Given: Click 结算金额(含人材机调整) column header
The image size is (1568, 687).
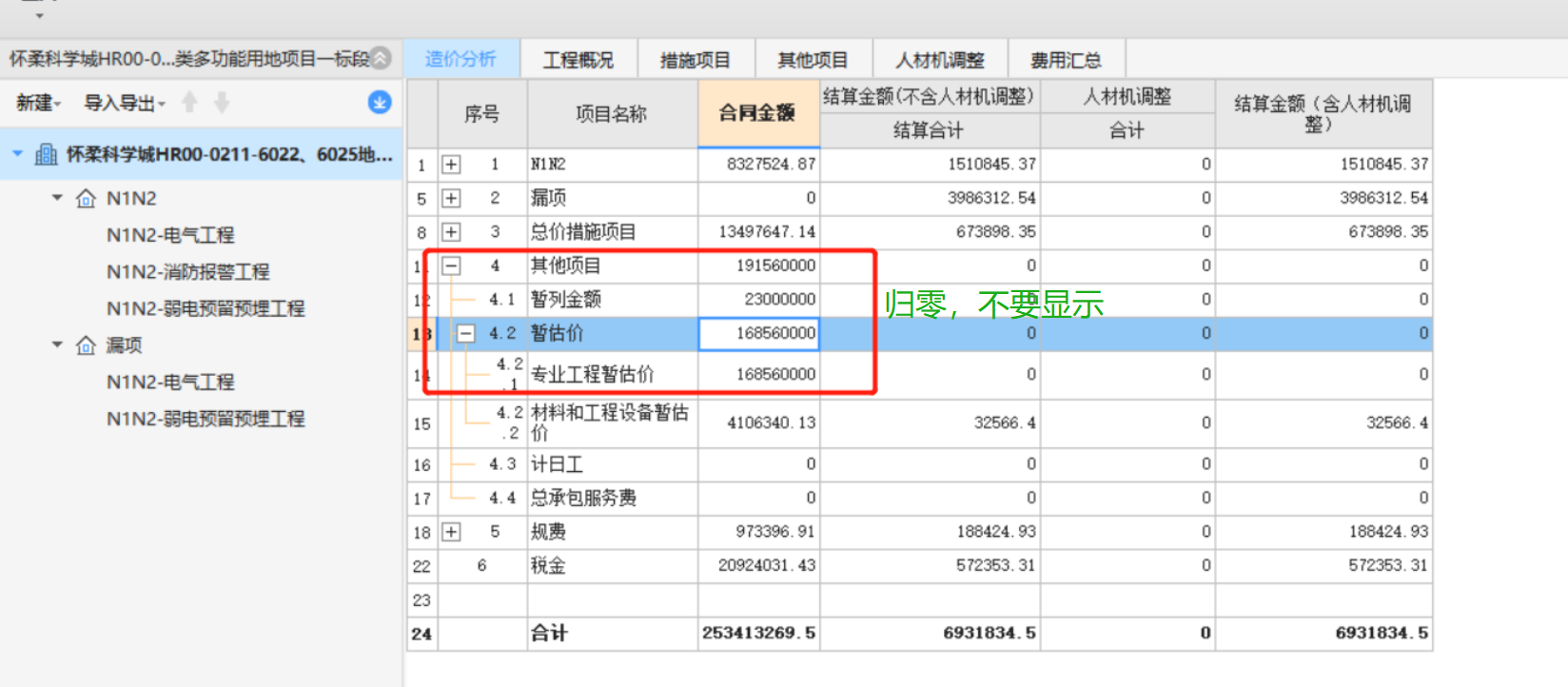Looking at the screenshot, I should pos(1323,114).
